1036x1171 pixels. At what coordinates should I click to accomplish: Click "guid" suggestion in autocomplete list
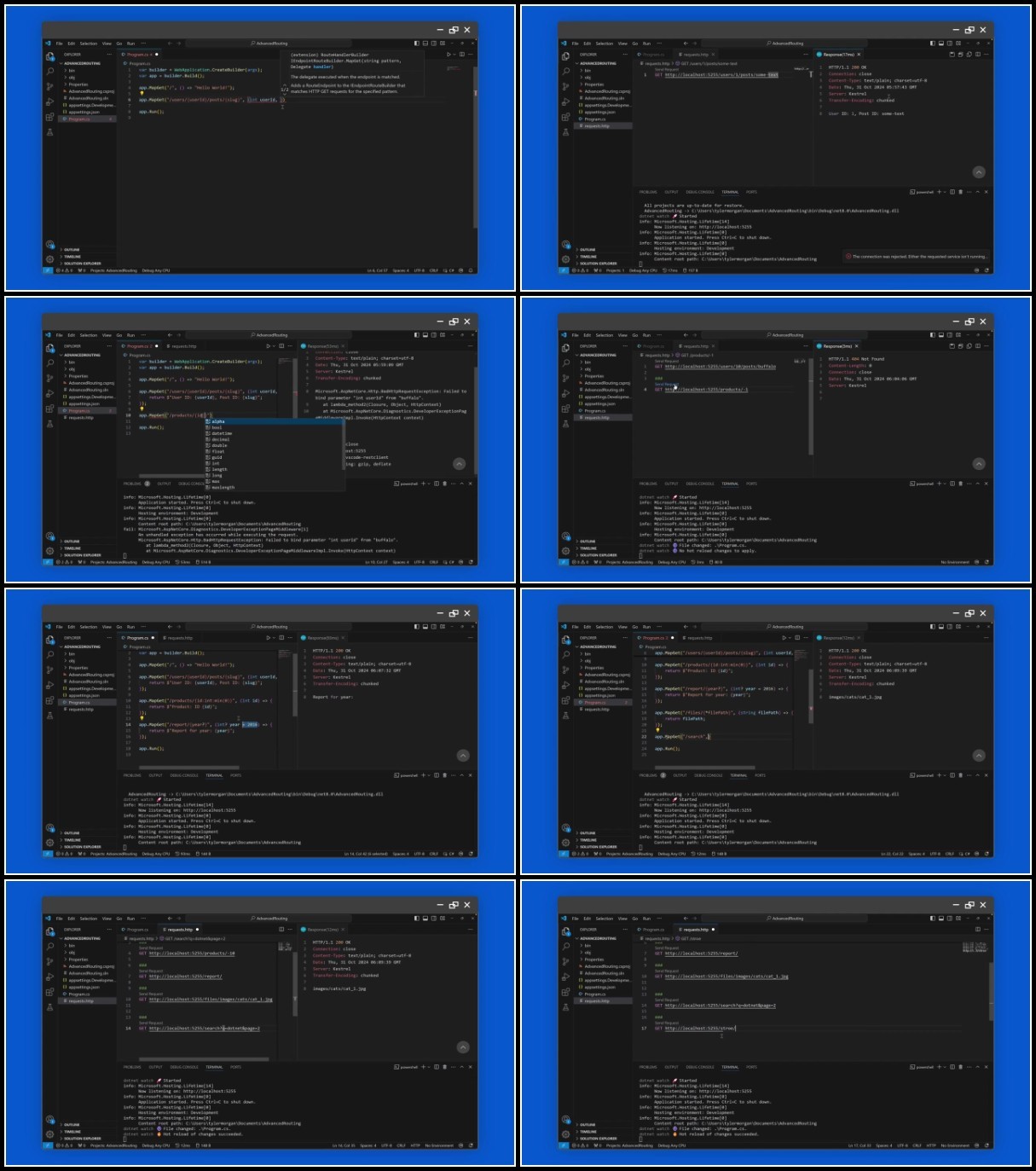(217, 457)
